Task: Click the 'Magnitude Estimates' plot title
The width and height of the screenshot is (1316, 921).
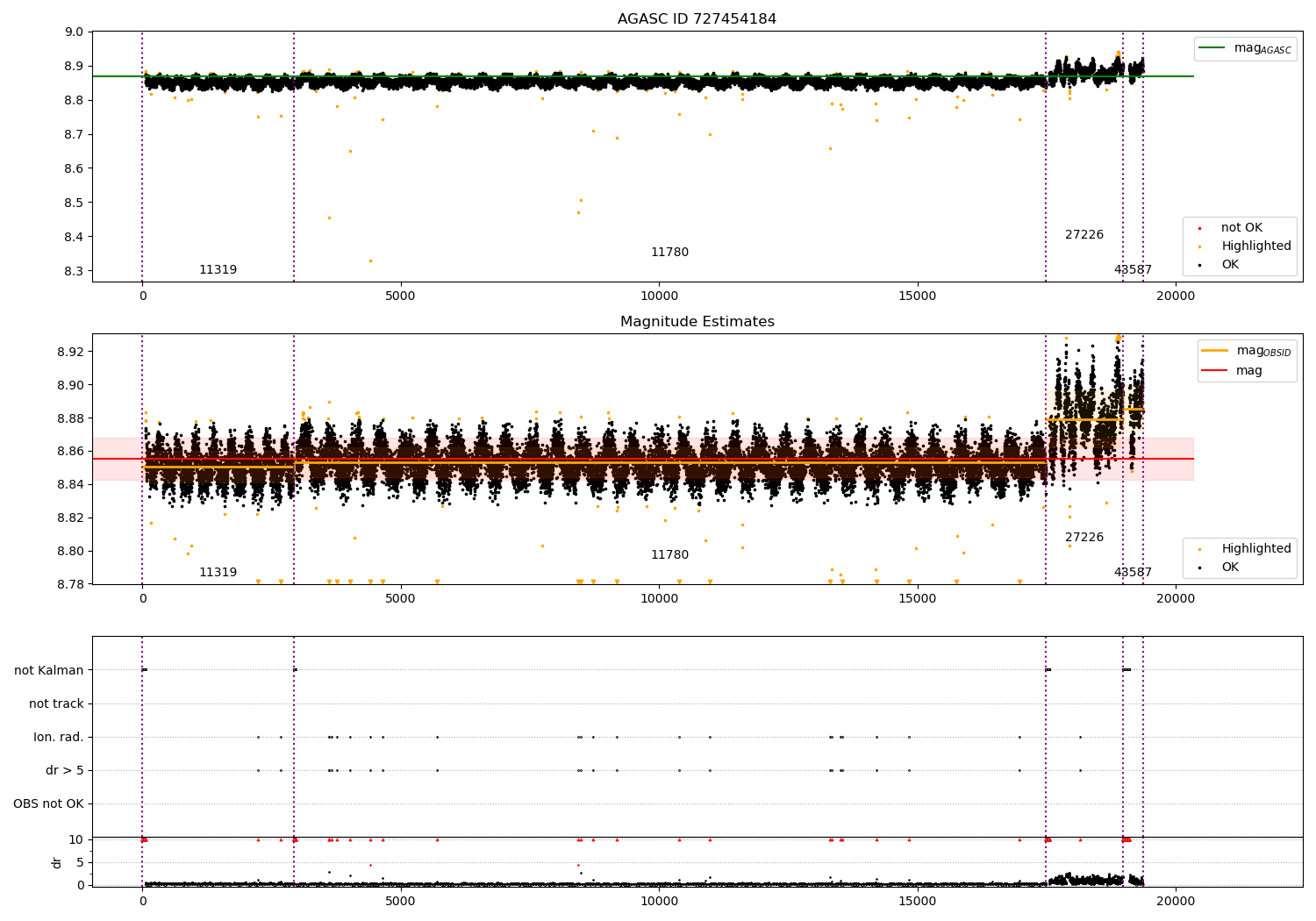Action: [697, 322]
